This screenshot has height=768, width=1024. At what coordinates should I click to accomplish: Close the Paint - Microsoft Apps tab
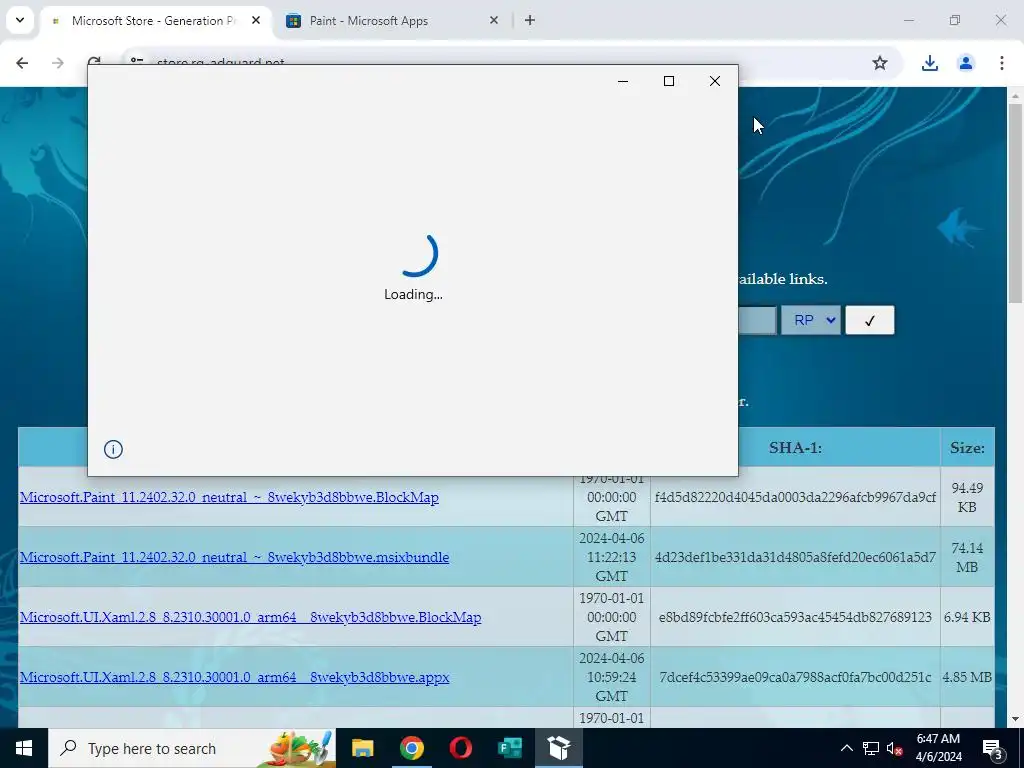click(x=494, y=20)
